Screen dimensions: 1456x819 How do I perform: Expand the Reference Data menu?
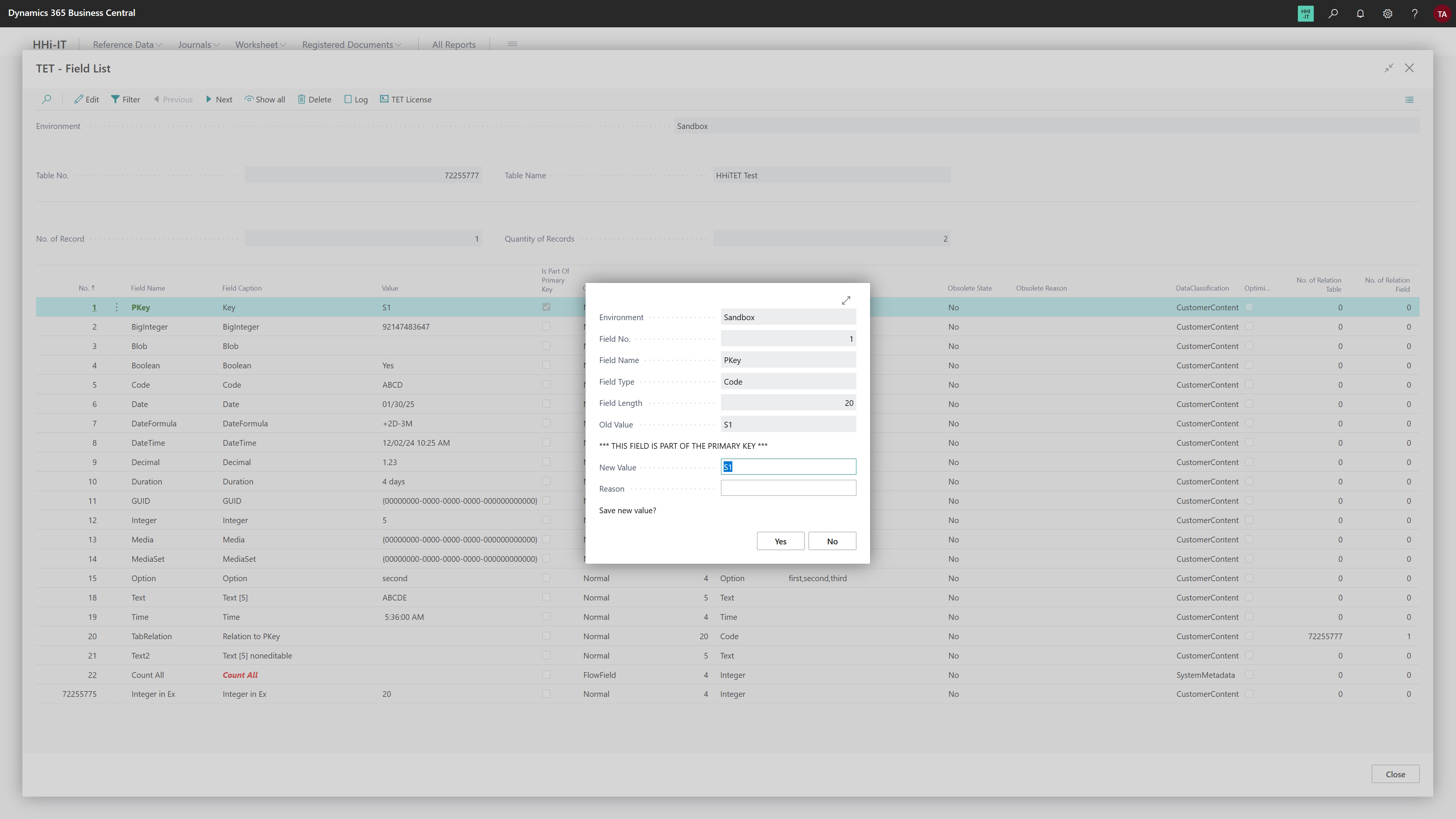(x=127, y=45)
